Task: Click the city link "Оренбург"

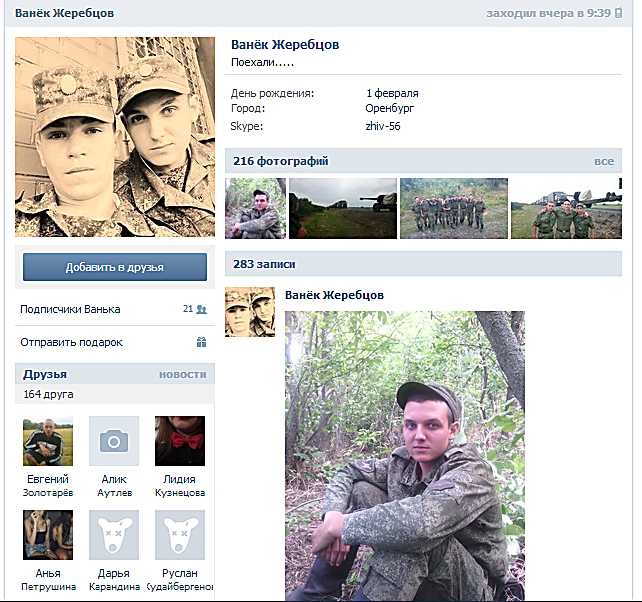Action: 390,108
